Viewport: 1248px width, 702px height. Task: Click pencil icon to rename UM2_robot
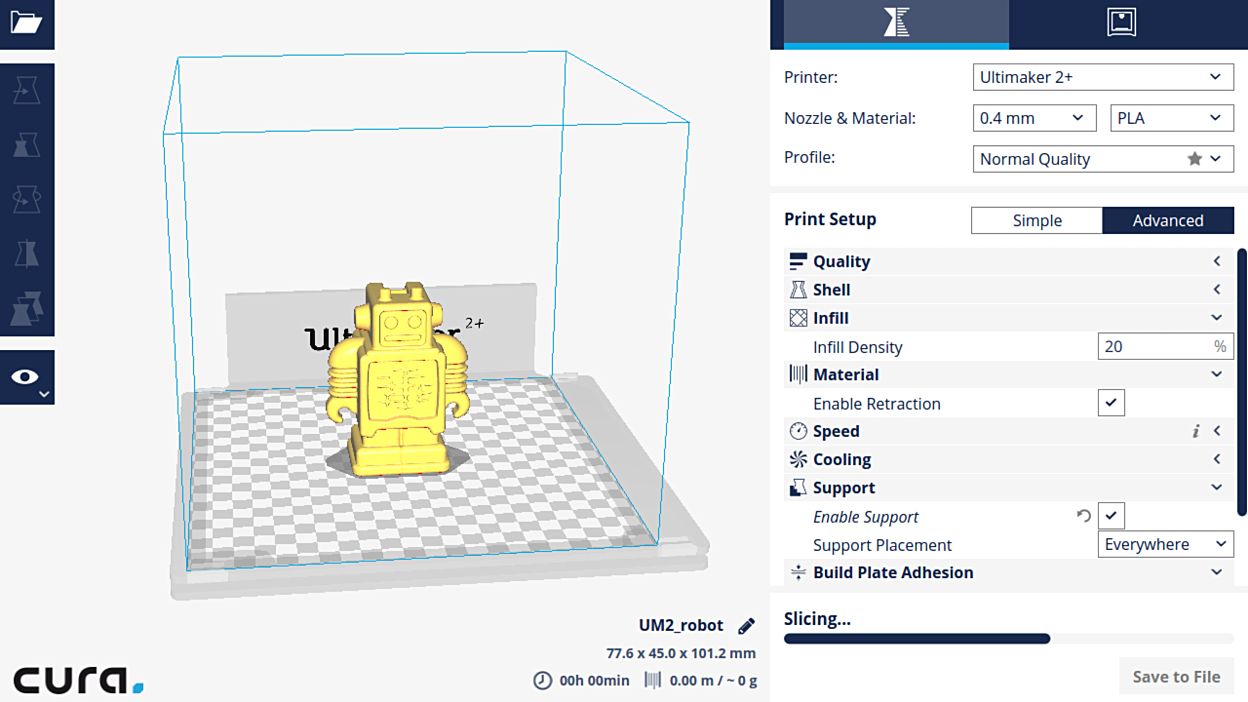tap(746, 626)
